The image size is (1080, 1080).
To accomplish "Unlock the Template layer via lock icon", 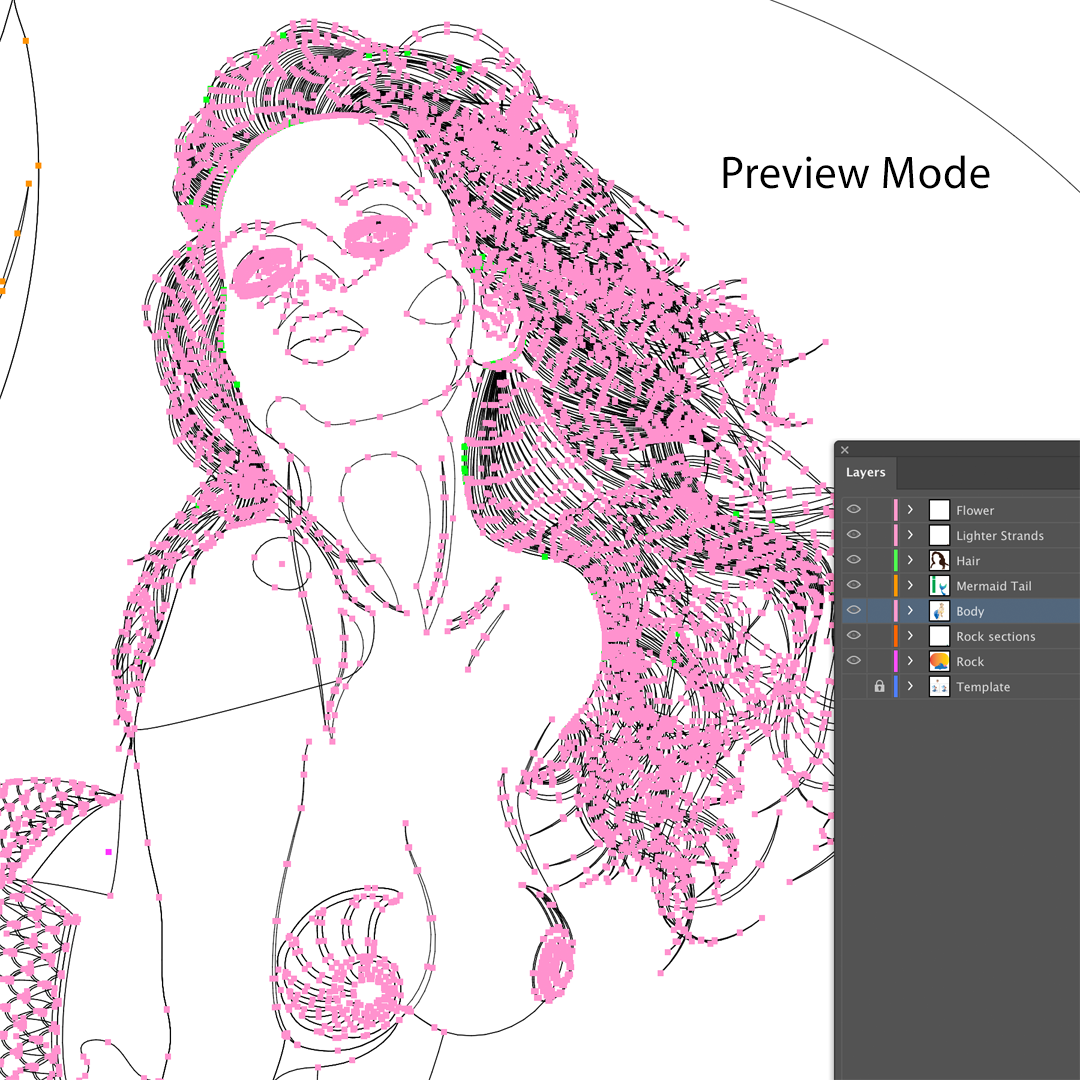I will 879,686.
